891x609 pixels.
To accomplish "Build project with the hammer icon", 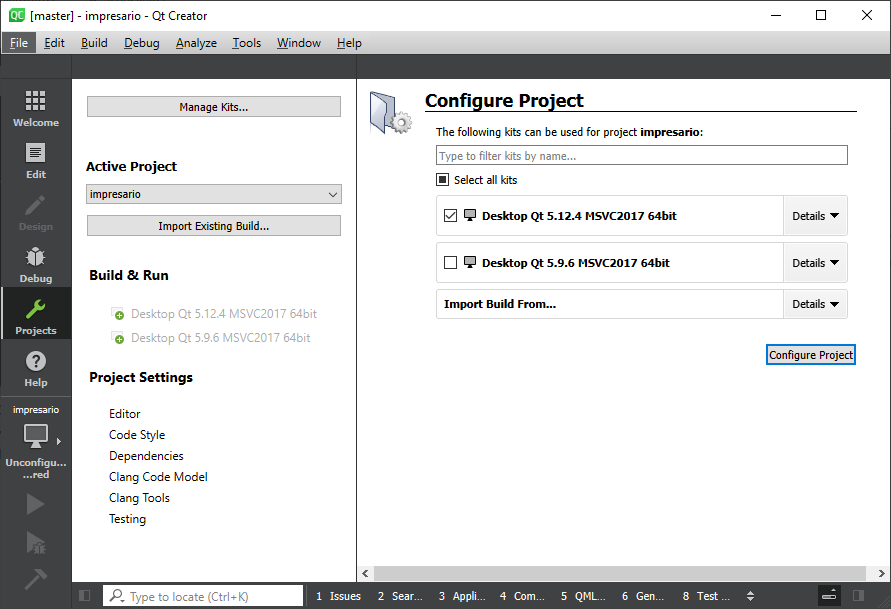I will (x=35, y=580).
